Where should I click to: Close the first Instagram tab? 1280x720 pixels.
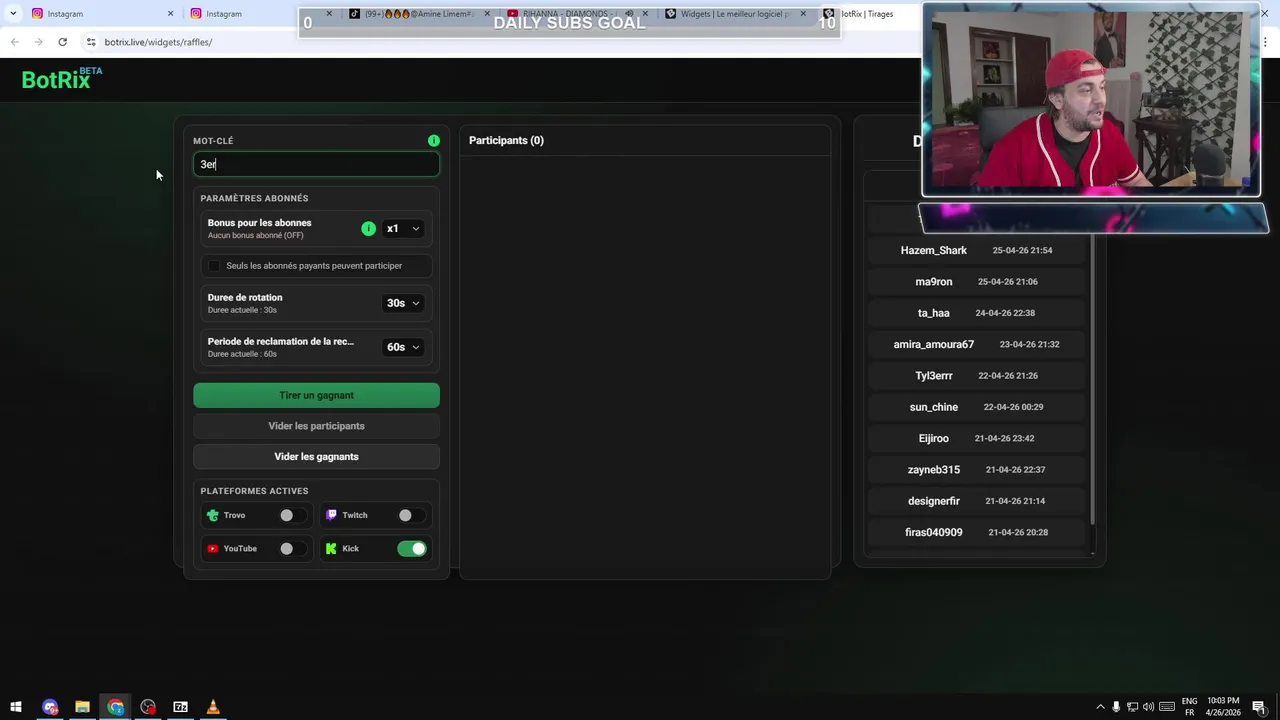click(170, 14)
